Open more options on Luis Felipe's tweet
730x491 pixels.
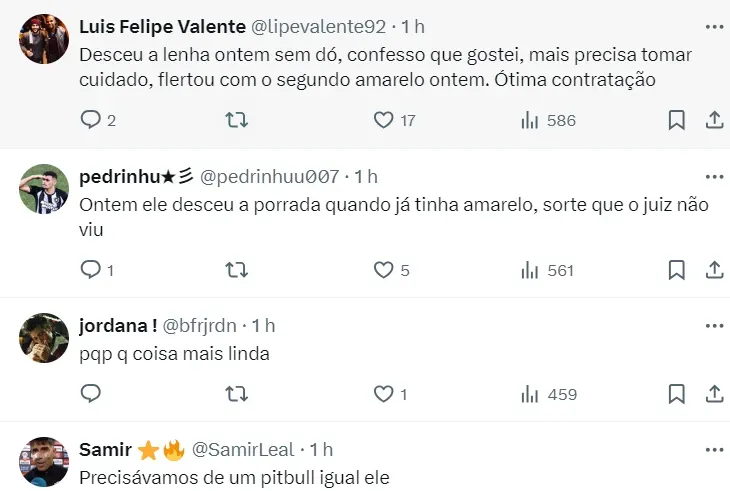click(x=714, y=26)
